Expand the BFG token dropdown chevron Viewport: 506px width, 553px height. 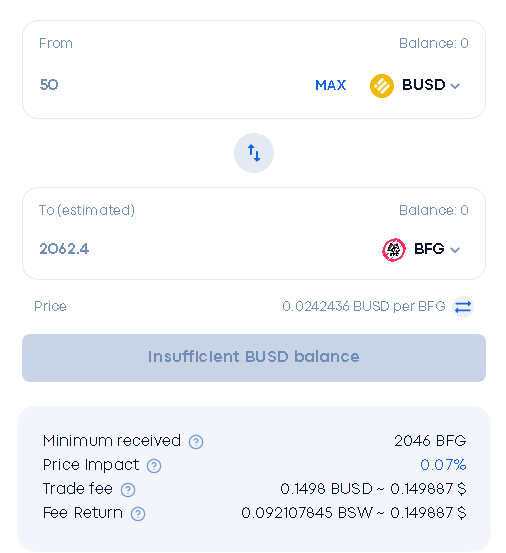pyautogui.click(x=455, y=250)
